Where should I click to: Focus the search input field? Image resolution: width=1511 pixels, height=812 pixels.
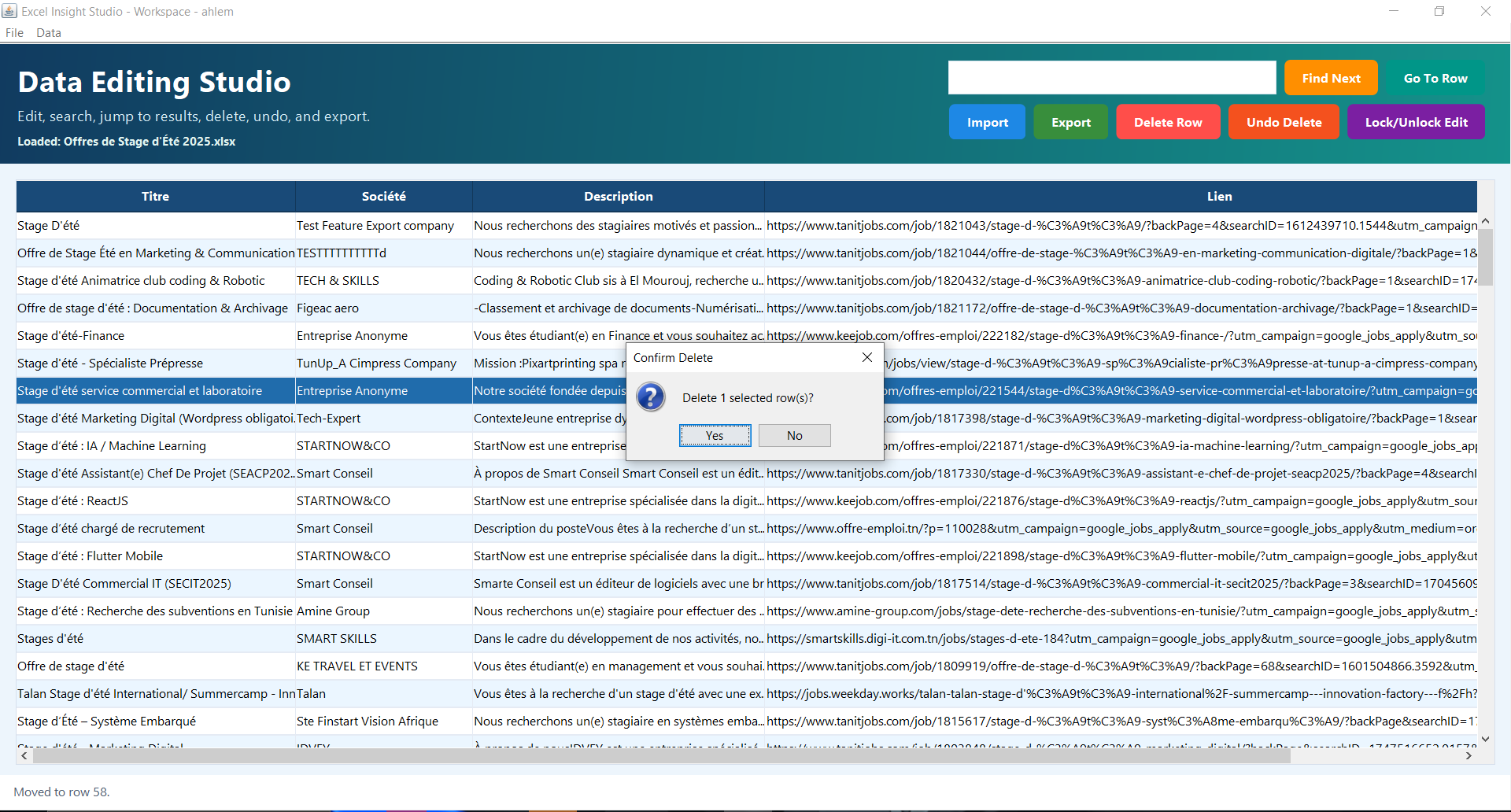(1112, 78)
